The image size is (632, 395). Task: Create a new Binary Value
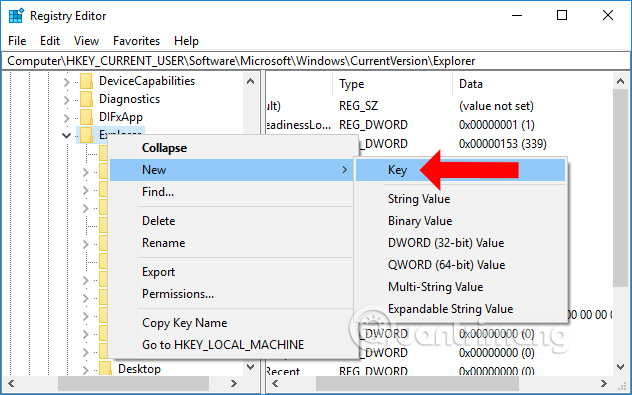[460, 221]
